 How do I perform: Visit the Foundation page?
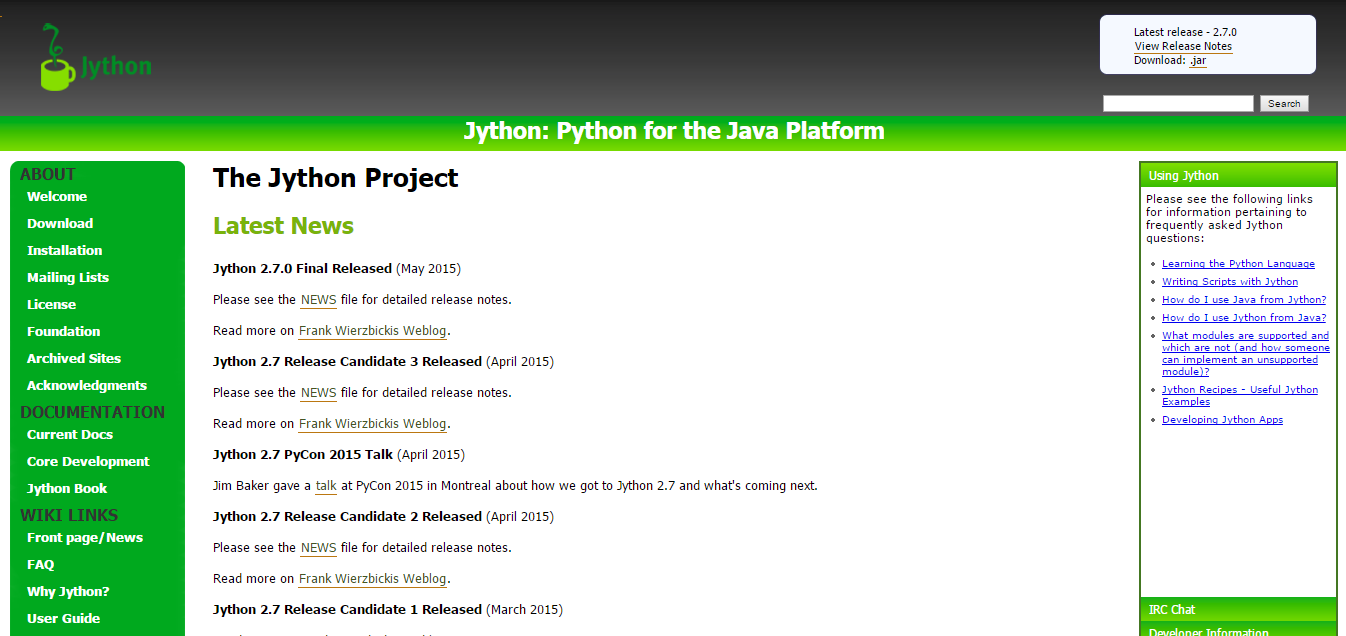click(x=63, y=331)
